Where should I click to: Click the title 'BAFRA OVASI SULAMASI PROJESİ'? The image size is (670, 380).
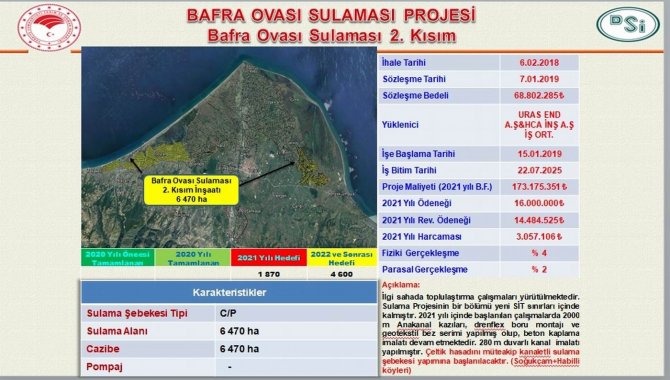[331, 15]
